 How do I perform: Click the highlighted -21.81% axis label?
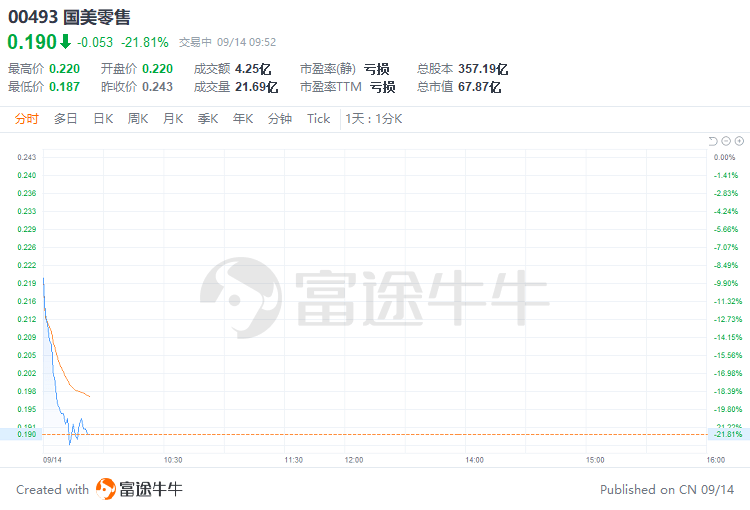click(x=728, y=434)
